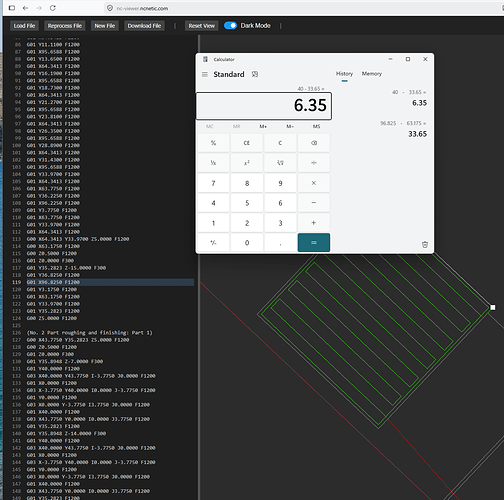This screenshot has width=504, height=500.
Task: Click the decimal point key
Action: pyautogui.click(x=280, y=243)
